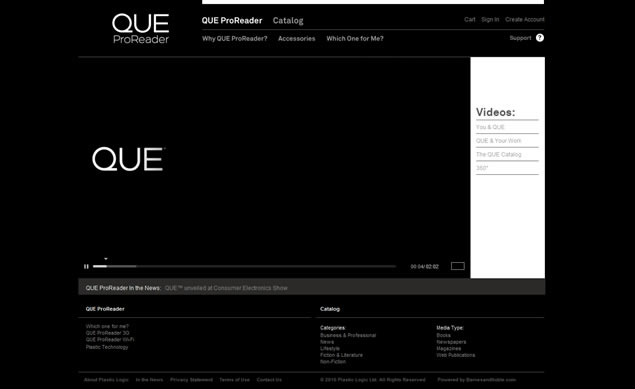Click the Support text link

[x=520, y=38]
